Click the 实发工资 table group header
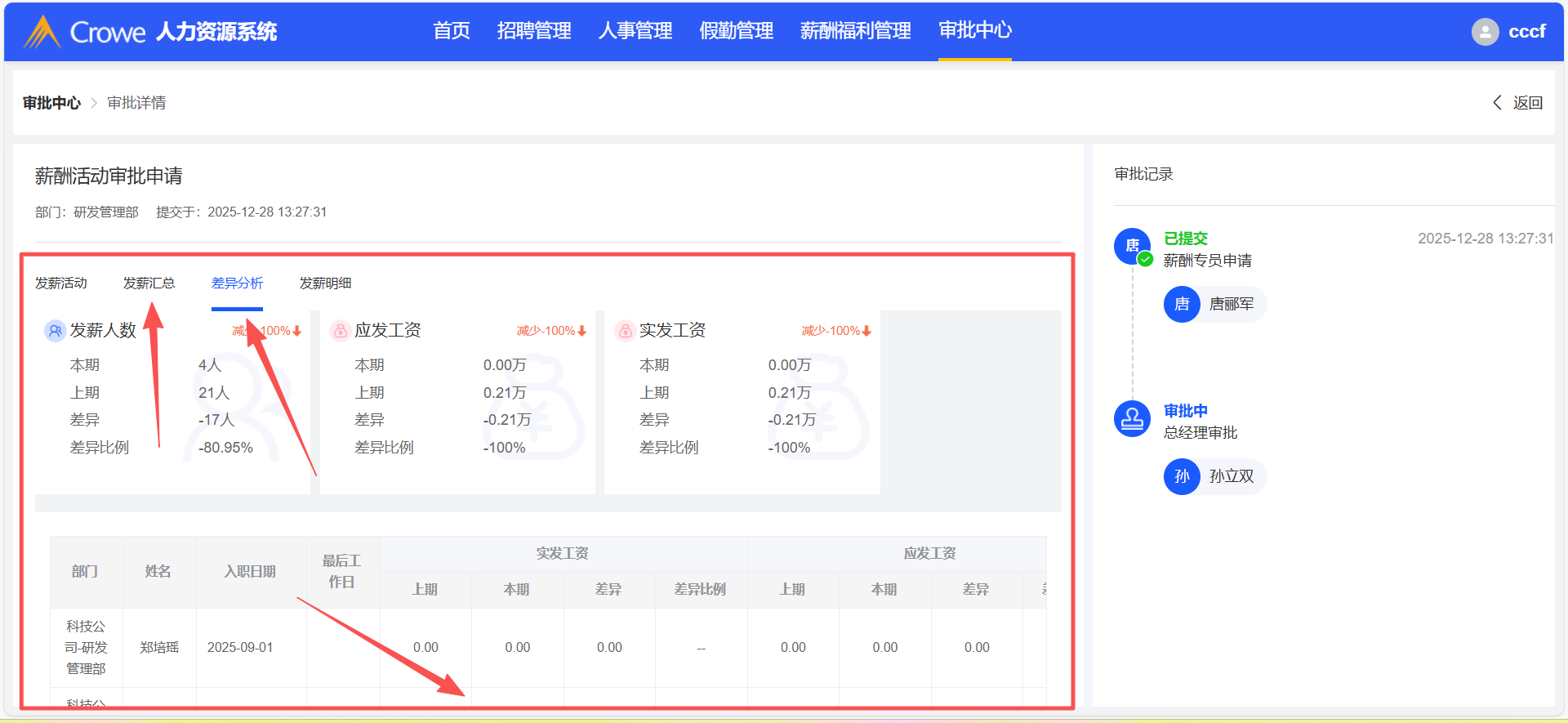The height and width of the screenshot is (723, 1568). (563, 554)
